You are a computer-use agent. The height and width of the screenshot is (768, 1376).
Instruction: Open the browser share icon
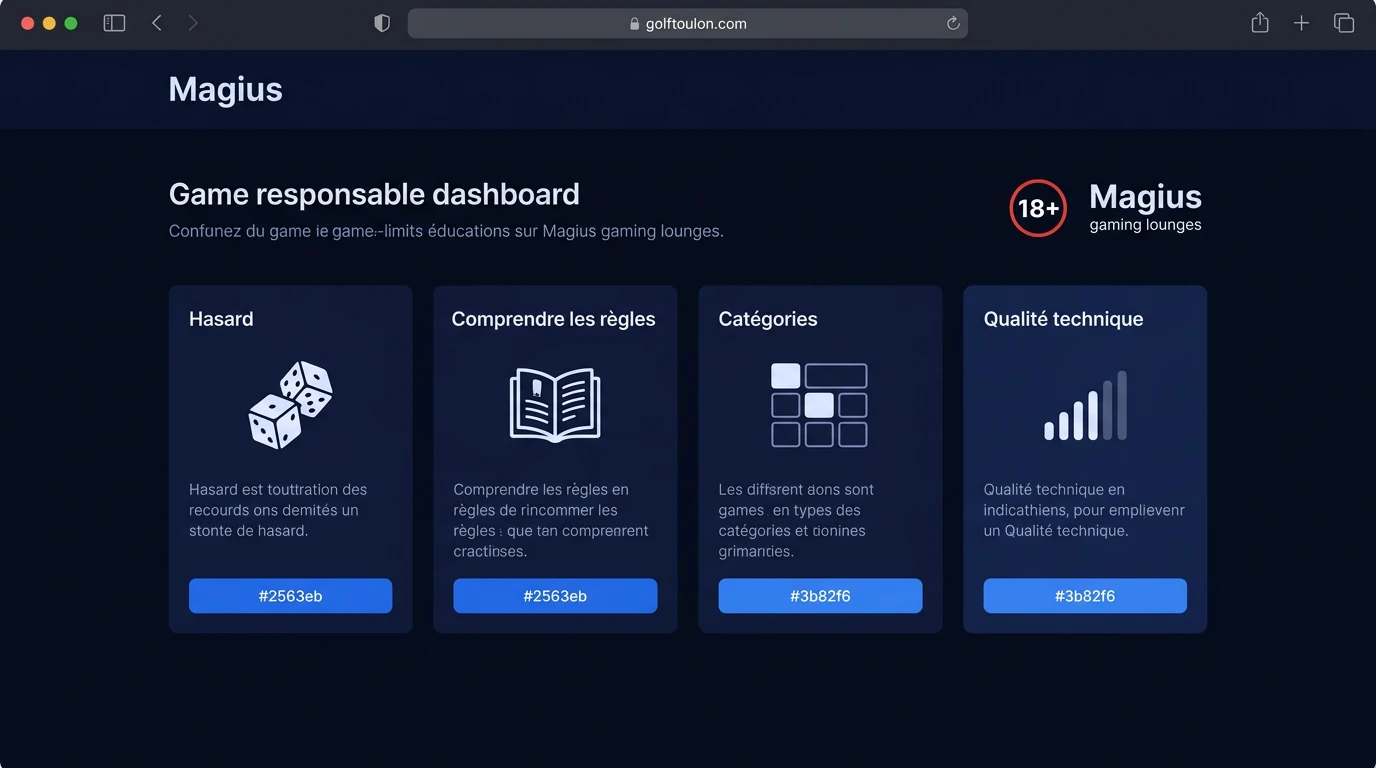1260,22
